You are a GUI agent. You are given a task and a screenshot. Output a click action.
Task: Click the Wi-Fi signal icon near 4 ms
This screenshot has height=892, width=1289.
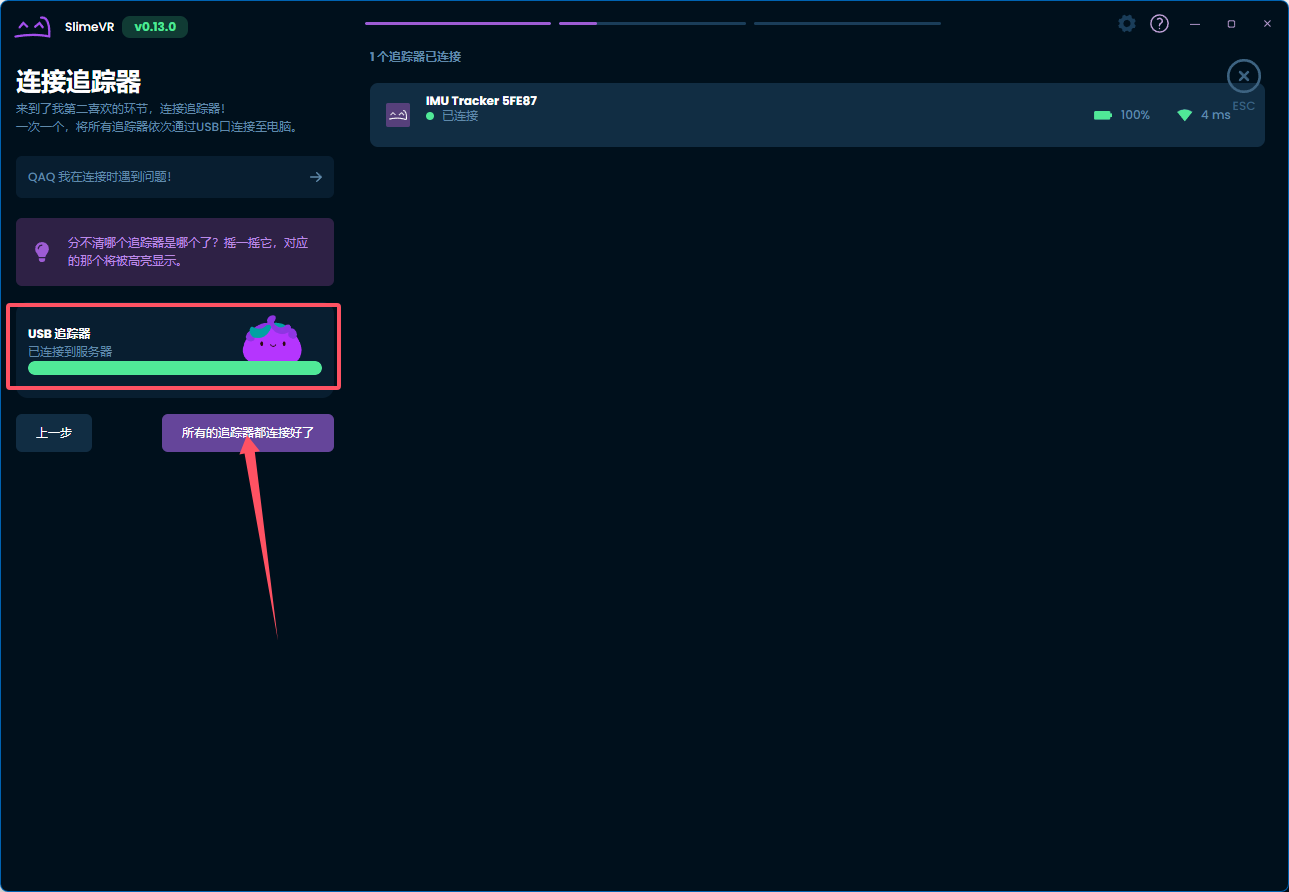pos(1185,115)
